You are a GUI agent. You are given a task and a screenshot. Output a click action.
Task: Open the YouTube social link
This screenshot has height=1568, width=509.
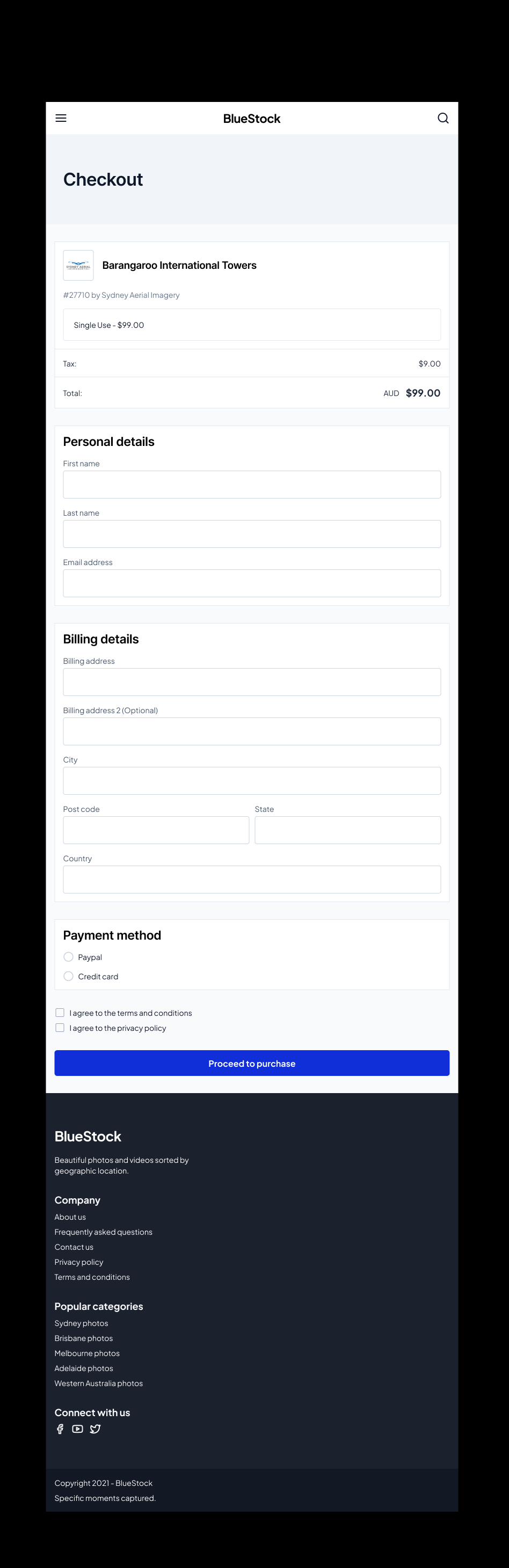coord(77,1428)
